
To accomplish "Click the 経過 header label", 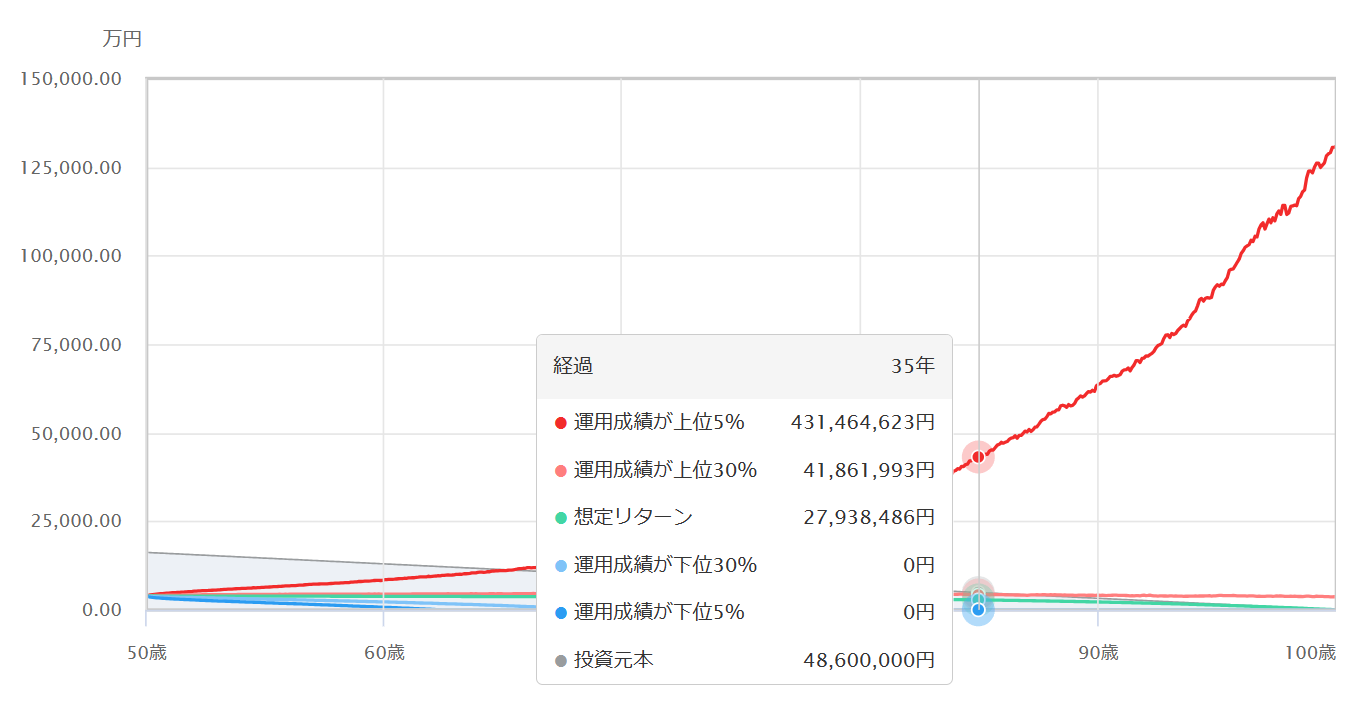I will click(x=573, y=366).
